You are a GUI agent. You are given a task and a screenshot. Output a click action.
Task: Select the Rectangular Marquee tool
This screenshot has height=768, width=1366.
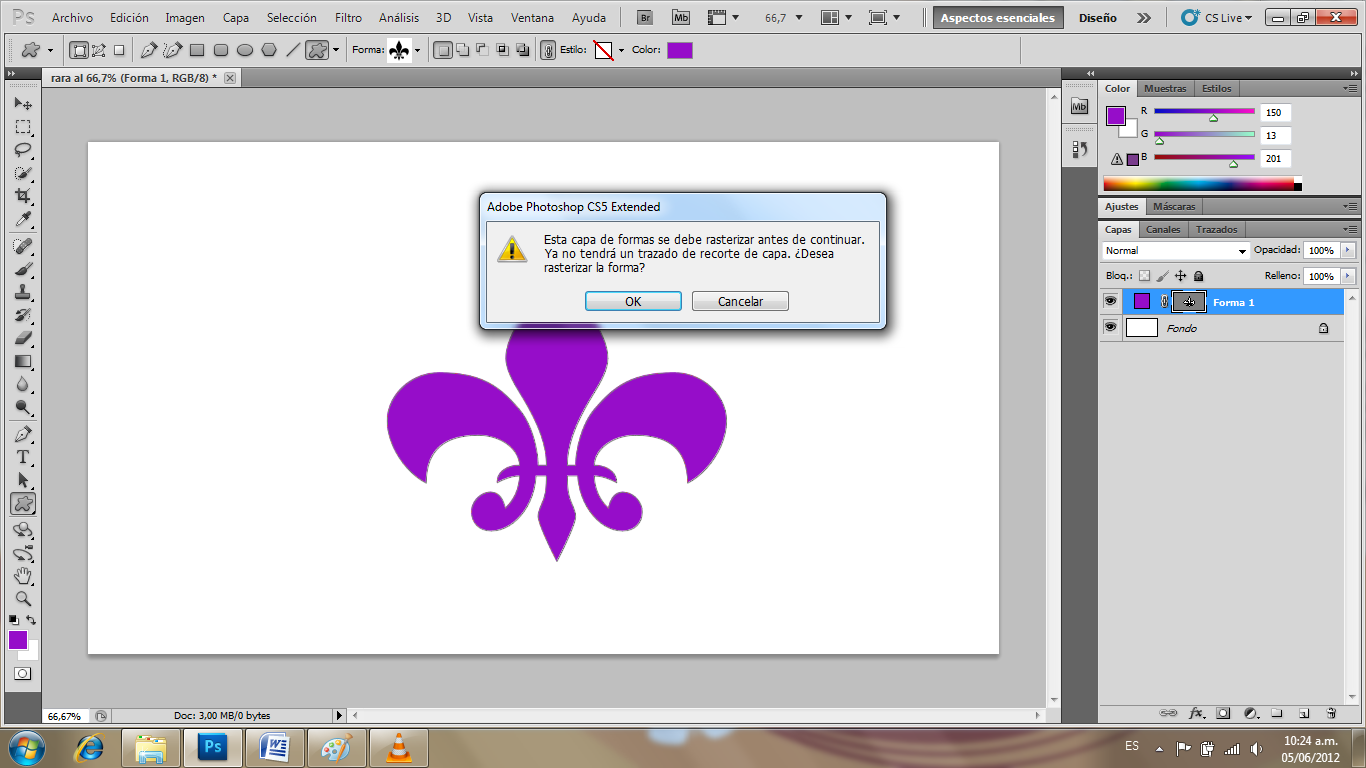coord(23,127)
